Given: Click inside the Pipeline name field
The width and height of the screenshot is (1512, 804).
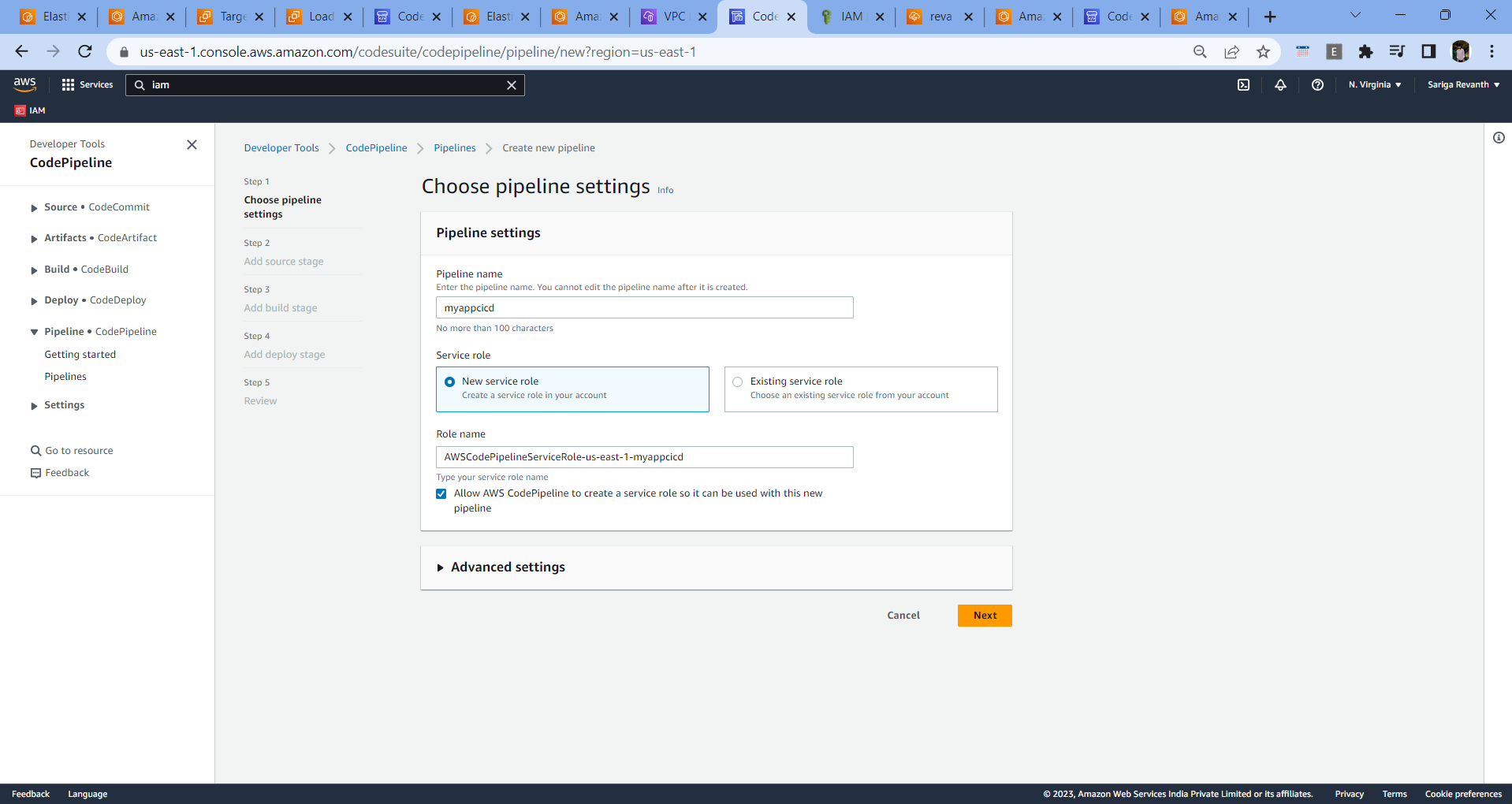Looking at the screenshot, I should 644,307.
